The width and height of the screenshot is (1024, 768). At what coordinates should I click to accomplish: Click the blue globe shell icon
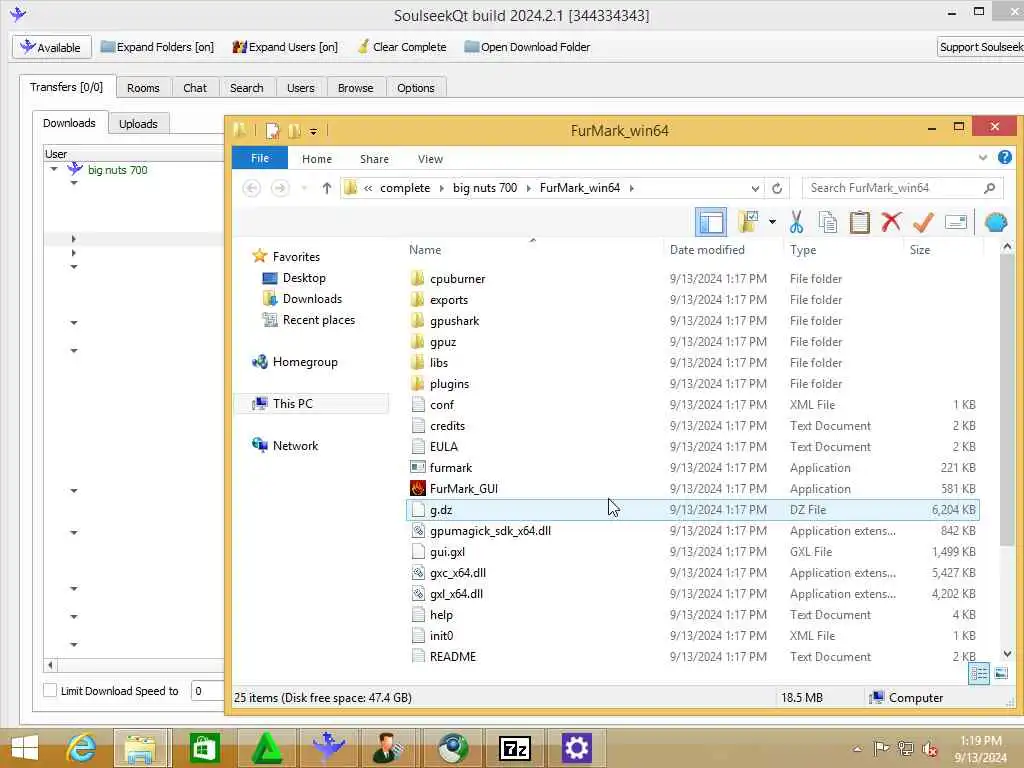click(996, 222)
